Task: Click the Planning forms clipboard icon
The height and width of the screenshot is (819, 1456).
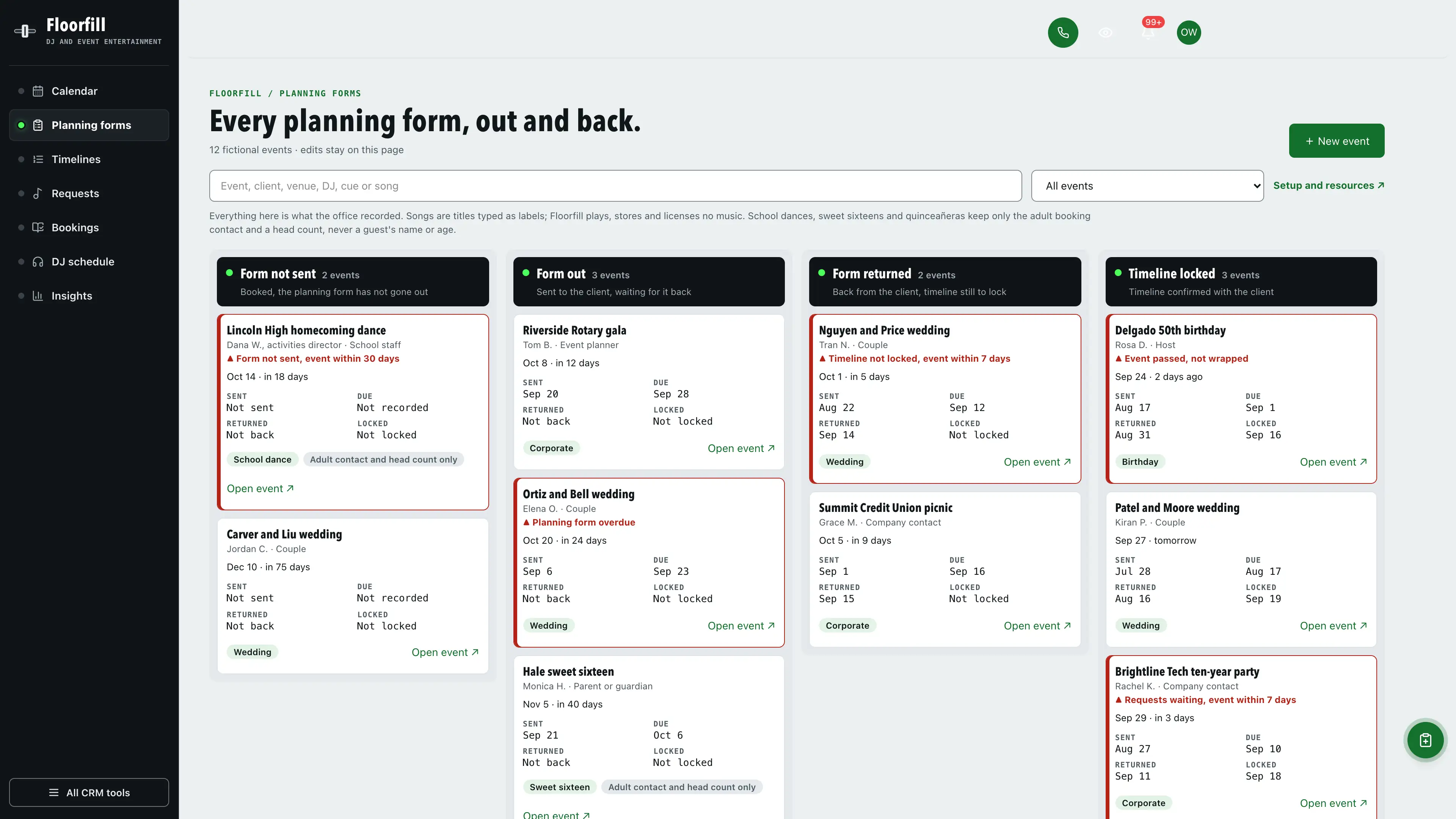Action: click(38, 125)
